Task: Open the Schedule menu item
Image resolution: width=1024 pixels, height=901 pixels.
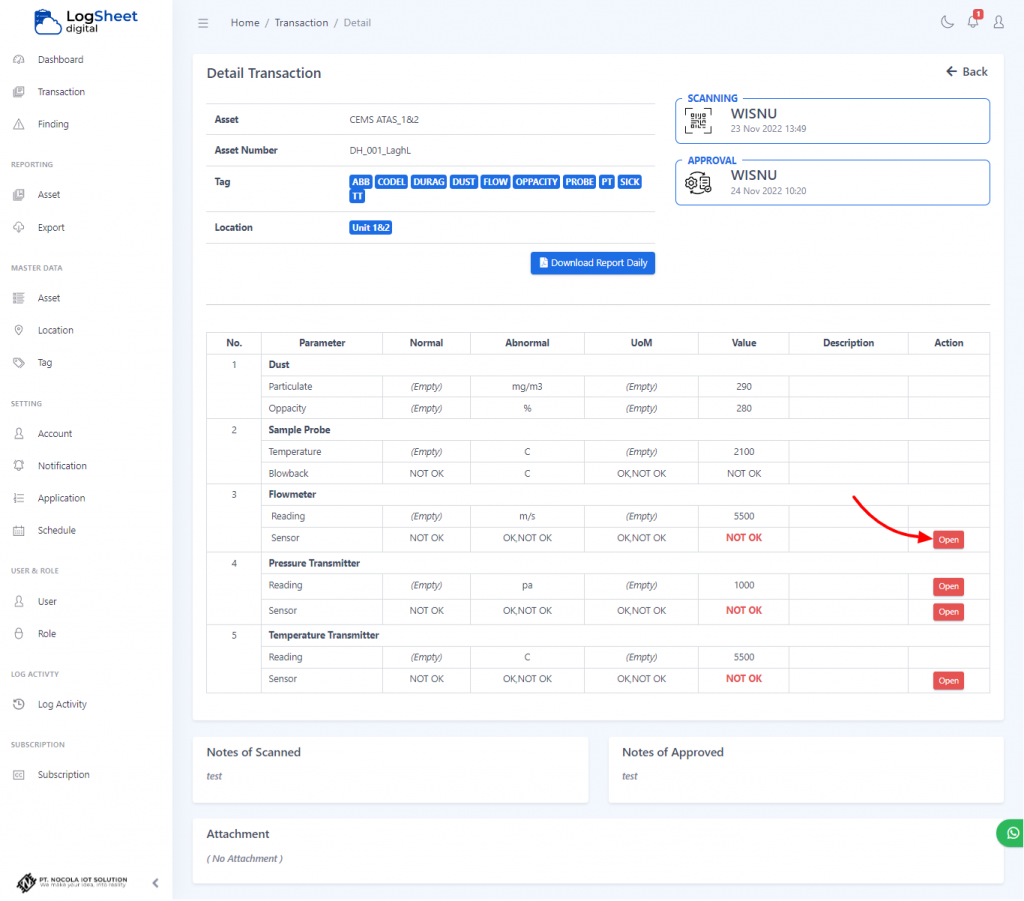Action: 57,530
